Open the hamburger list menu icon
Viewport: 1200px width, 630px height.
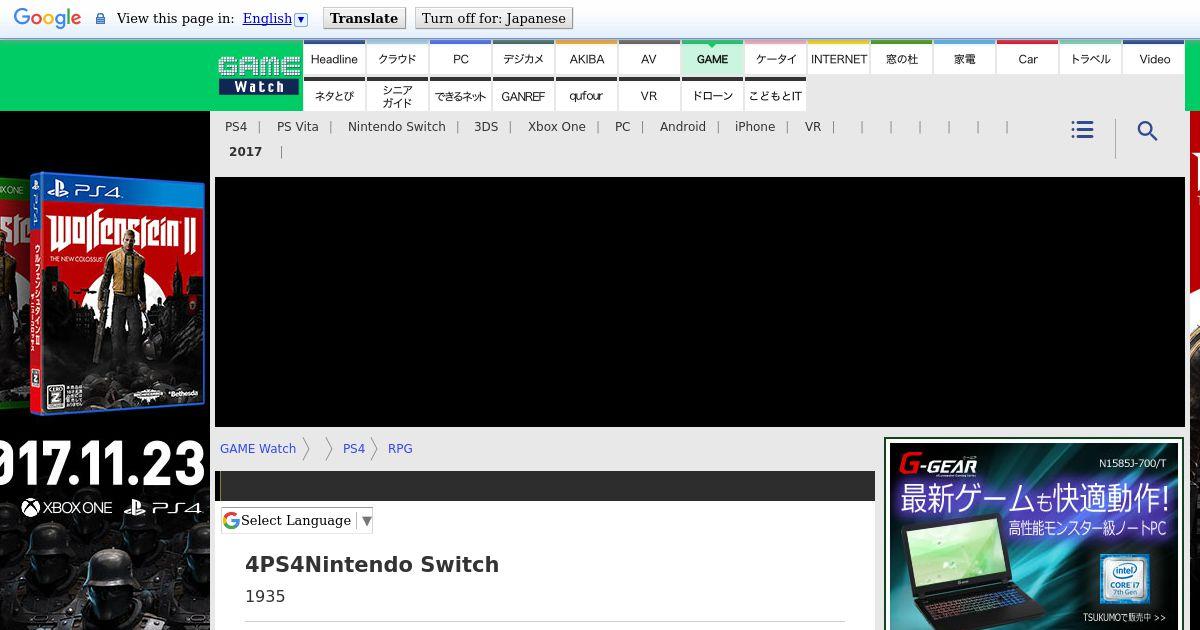coord(1082,130)
